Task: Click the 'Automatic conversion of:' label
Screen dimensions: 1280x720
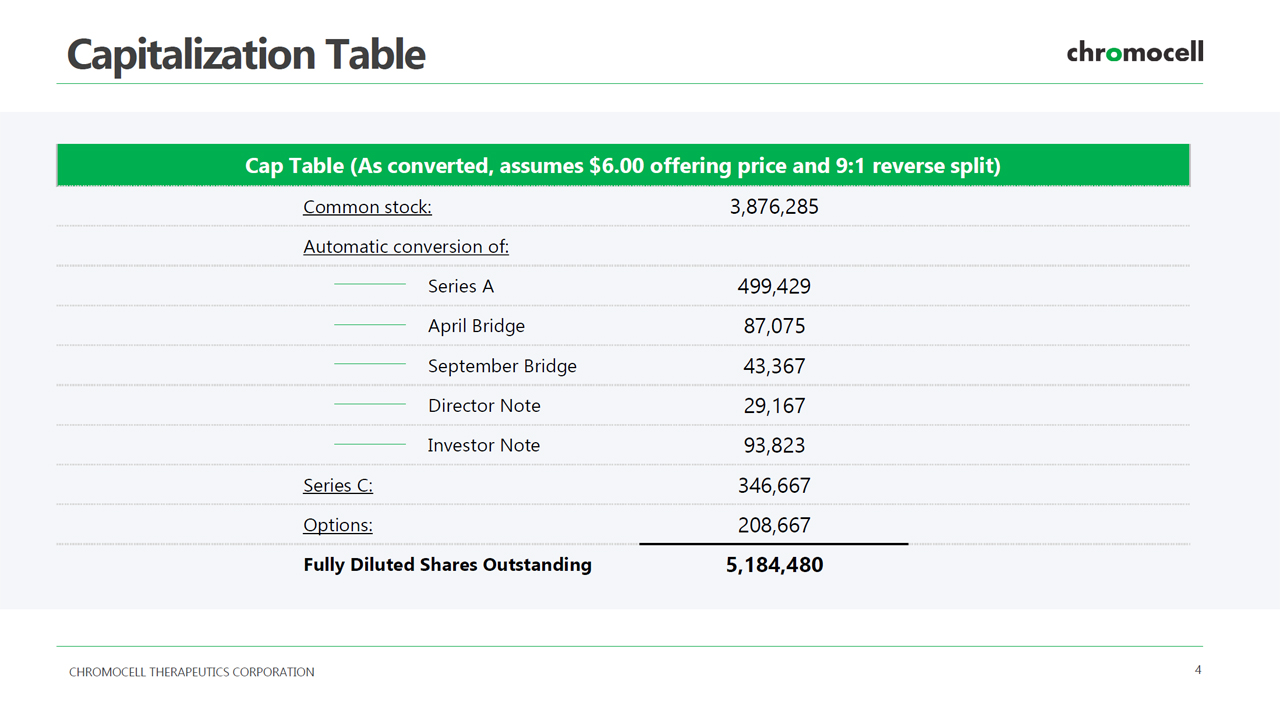Action: pos(406,247)
